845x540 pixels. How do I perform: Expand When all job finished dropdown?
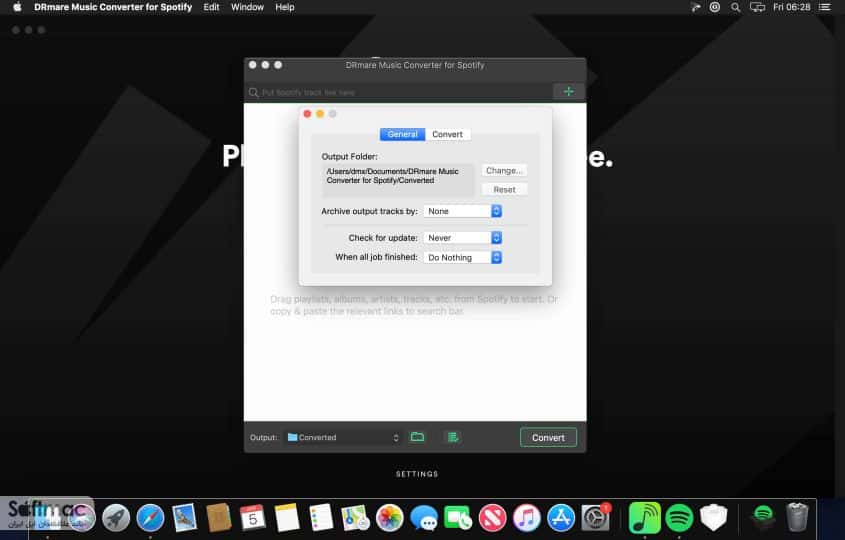pos(463,258)
